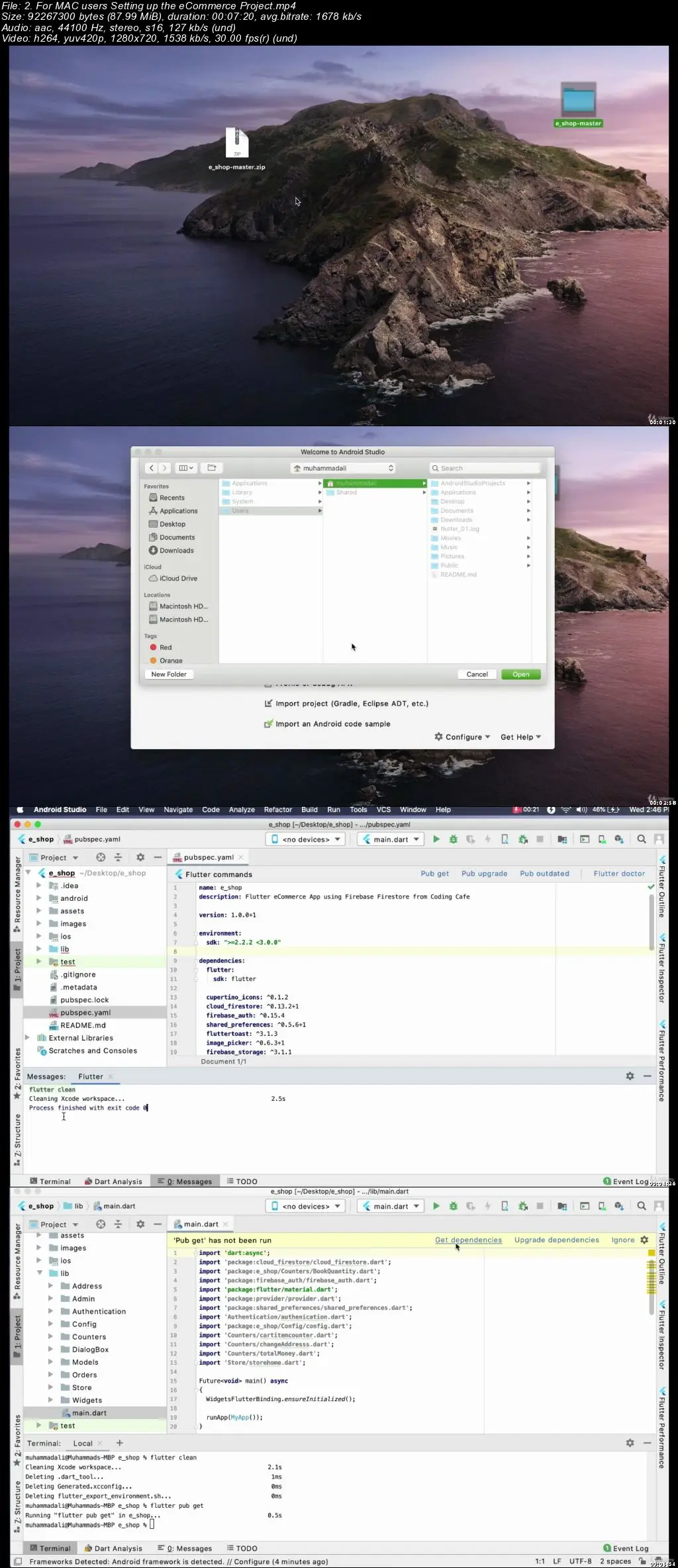Click Project panel gear icon in pubspec.yaml window
This screenshot has width=678, height=1568.
[x=140, y=857]
